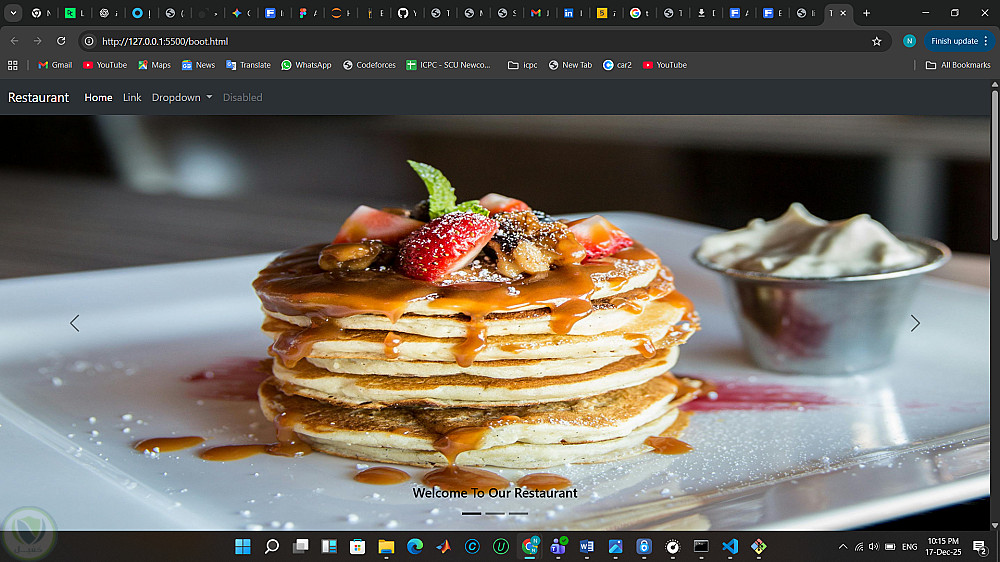The image size is (1000, 562).
Task: View site information icon in address bar
Action: (x=89, y=41)
